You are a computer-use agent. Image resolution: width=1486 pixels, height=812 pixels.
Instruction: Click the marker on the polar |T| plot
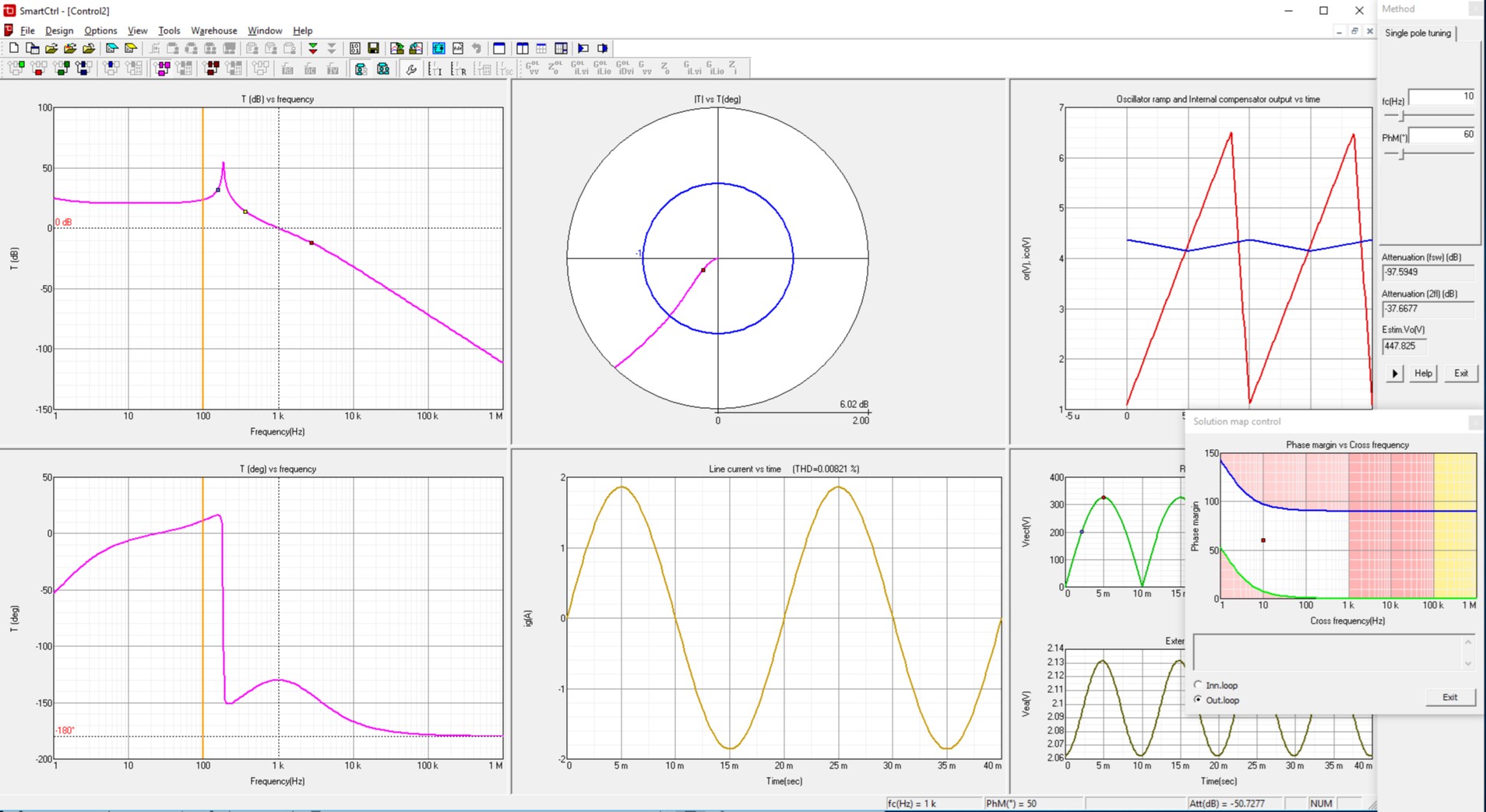coord(703,270)
